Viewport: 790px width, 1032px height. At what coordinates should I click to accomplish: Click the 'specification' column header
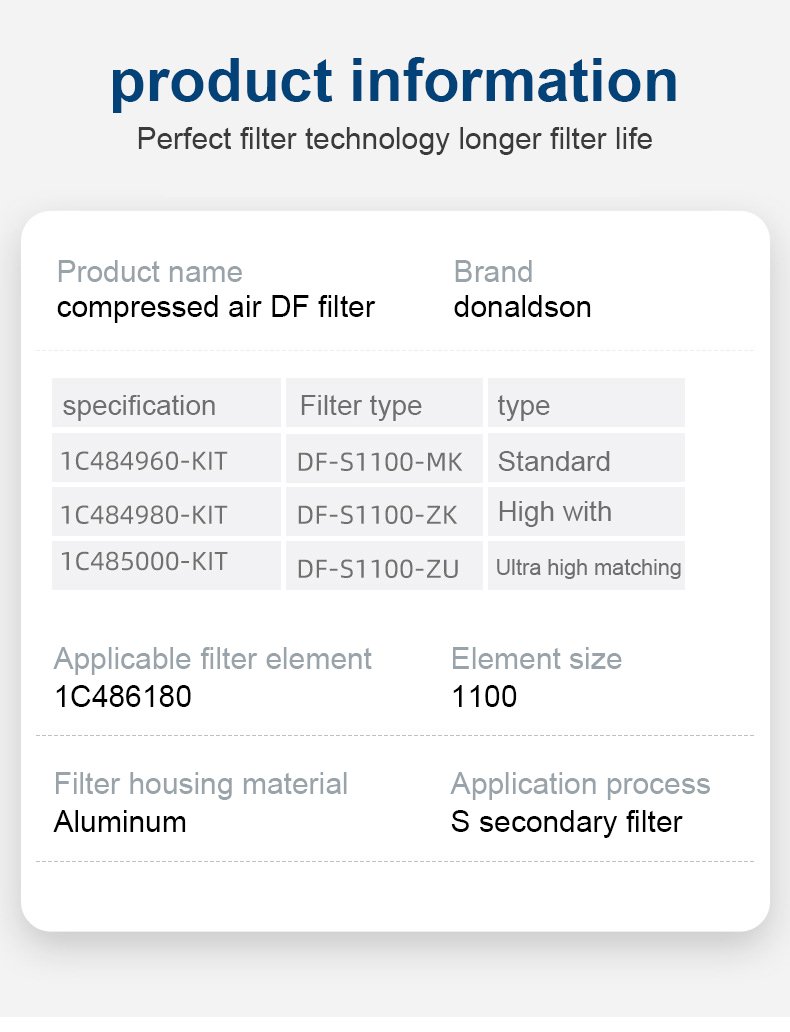coord(167,402)
